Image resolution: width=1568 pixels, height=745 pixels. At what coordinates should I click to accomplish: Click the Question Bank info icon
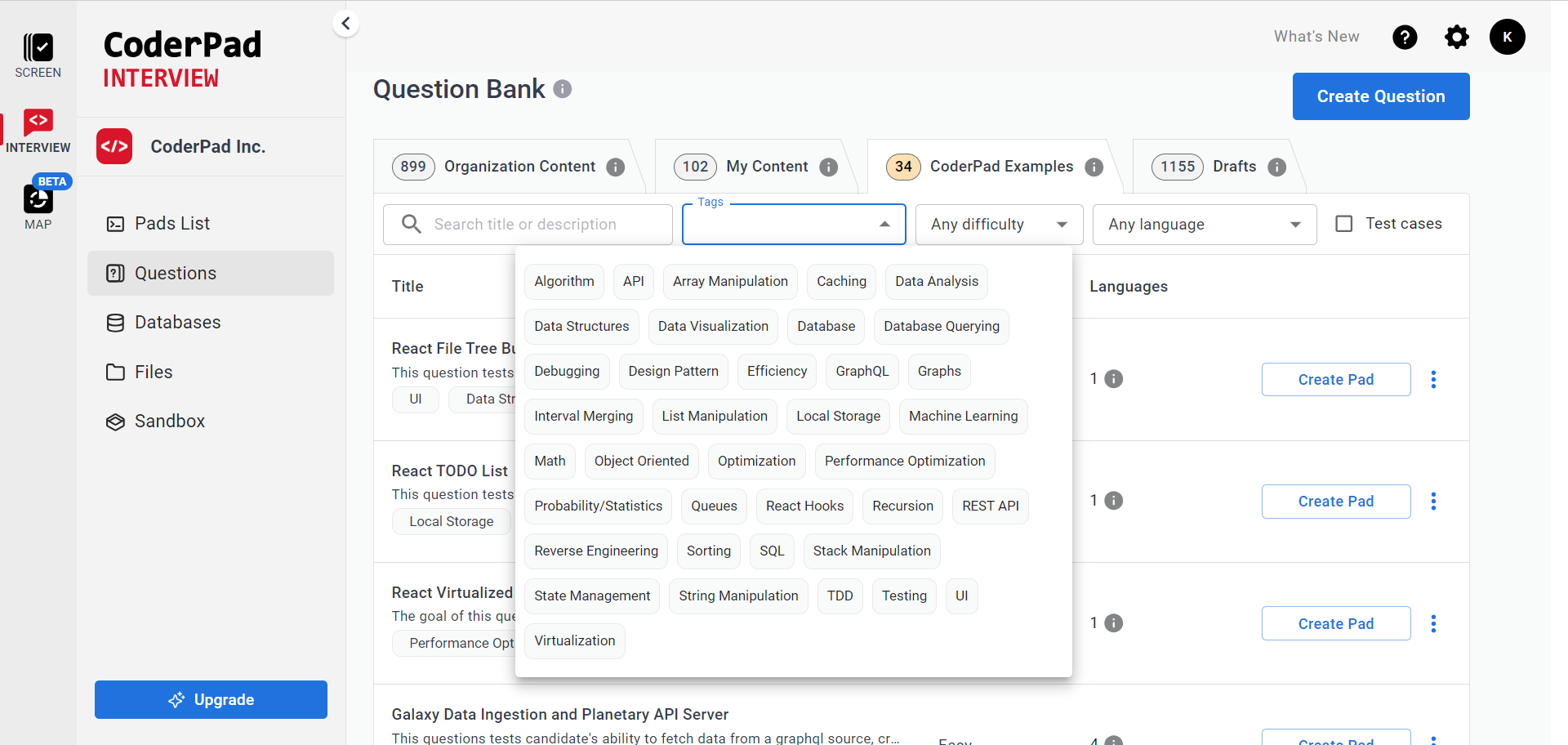[x=563, y=89]
